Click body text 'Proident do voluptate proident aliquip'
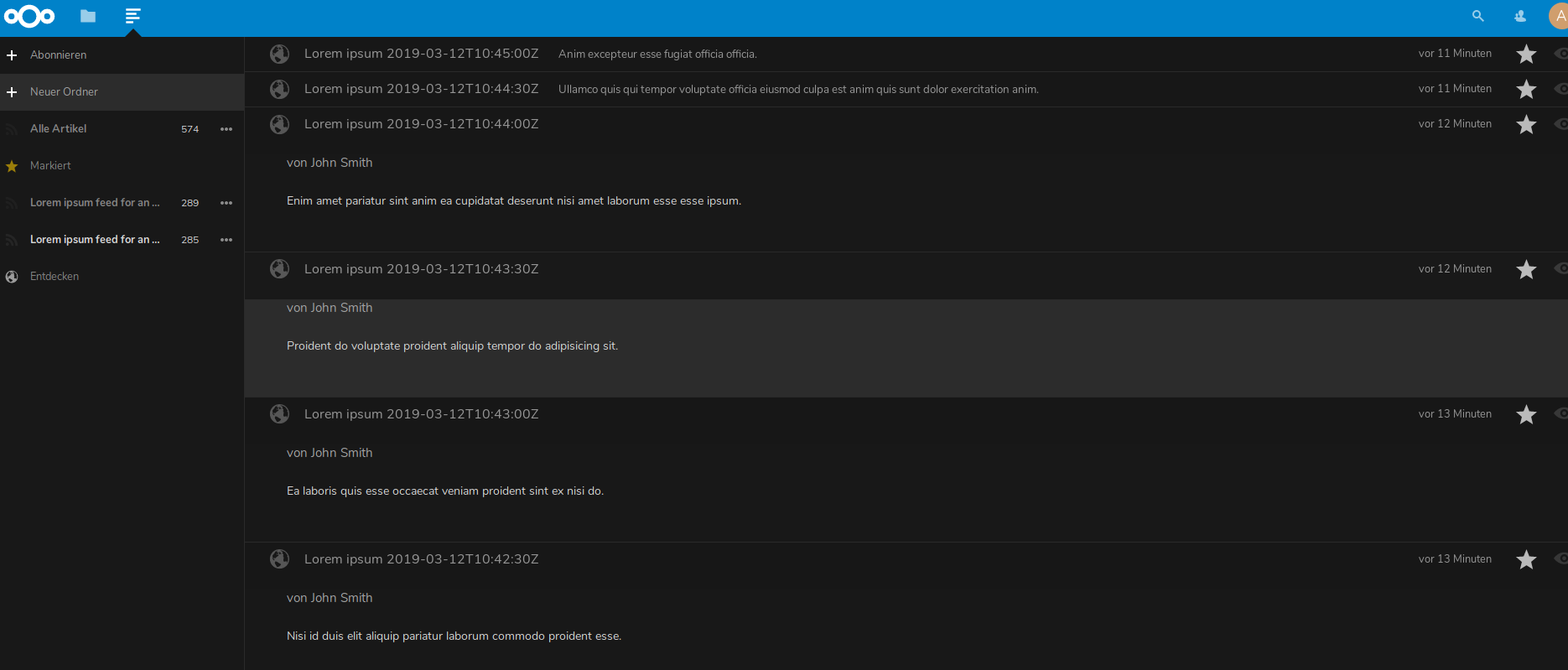This screenshot has height=670, width=1568. point(452,346)
